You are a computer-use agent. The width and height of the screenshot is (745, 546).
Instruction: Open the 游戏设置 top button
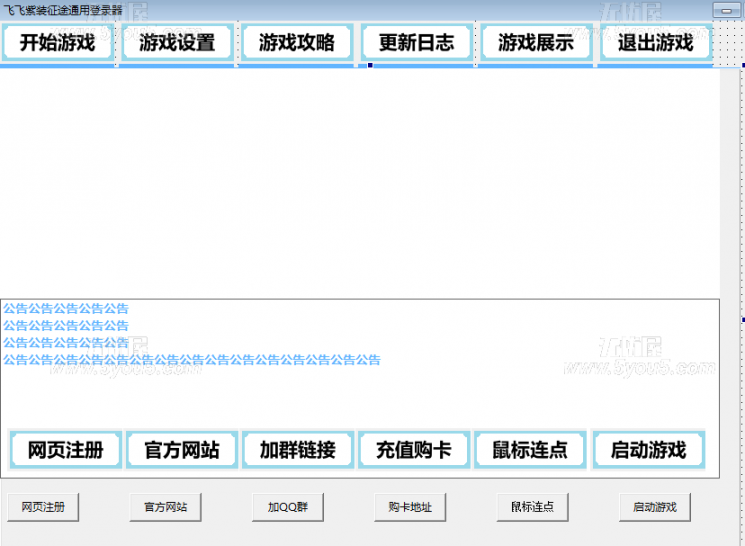(177, 42)
